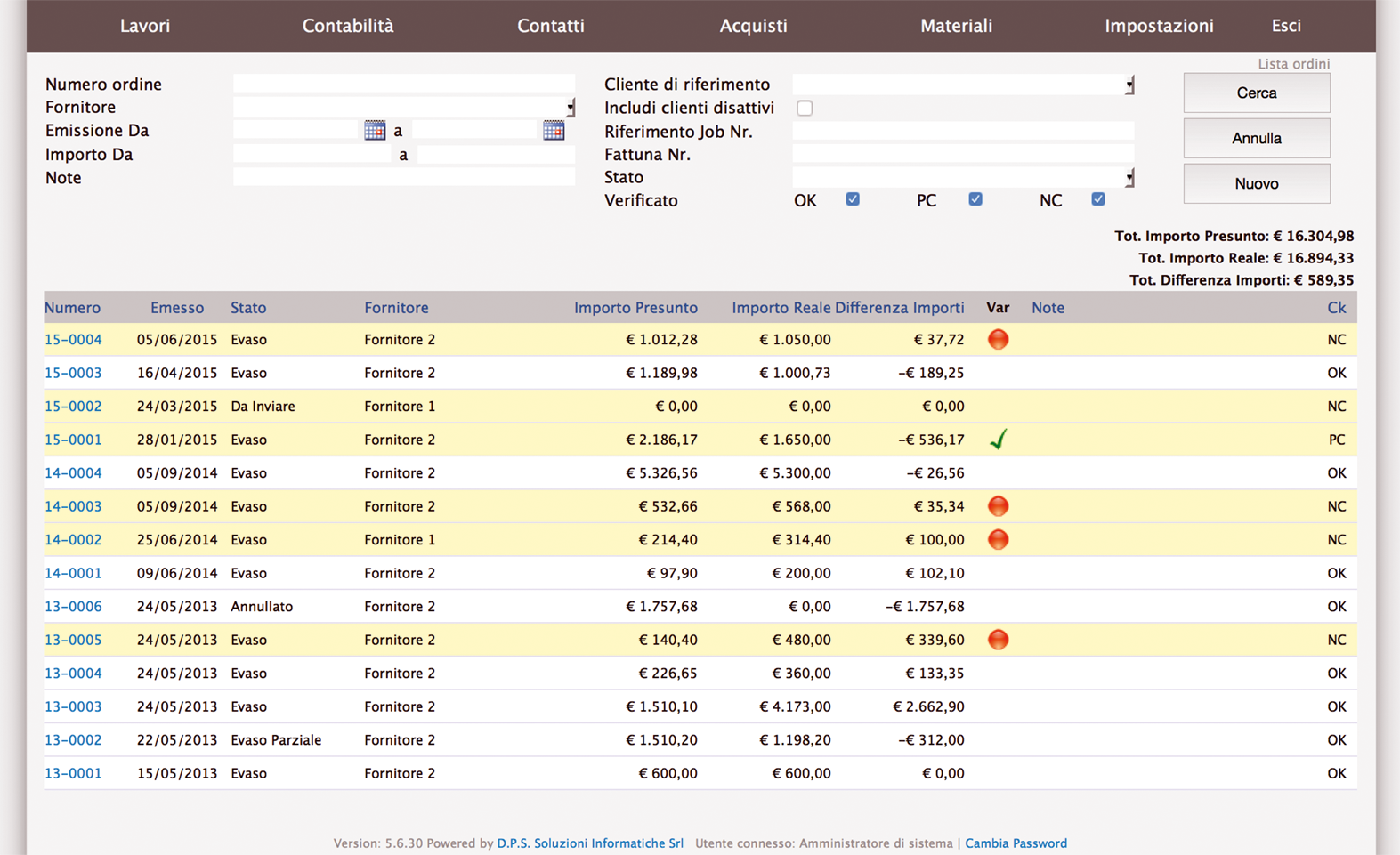1400x855 pixels.
Task: Click red variance dot on order 13-0005
Action: tap(998, 640)
